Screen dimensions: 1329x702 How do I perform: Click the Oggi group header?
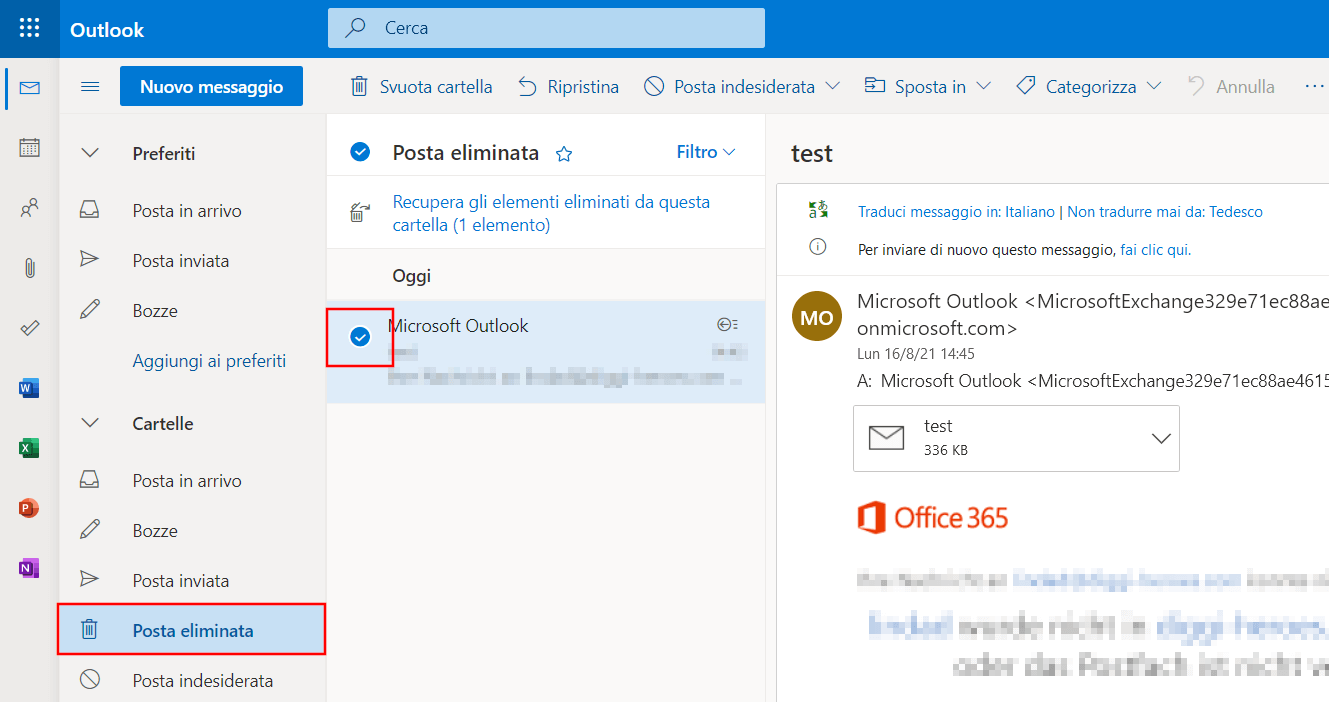(x=412, y=276)
